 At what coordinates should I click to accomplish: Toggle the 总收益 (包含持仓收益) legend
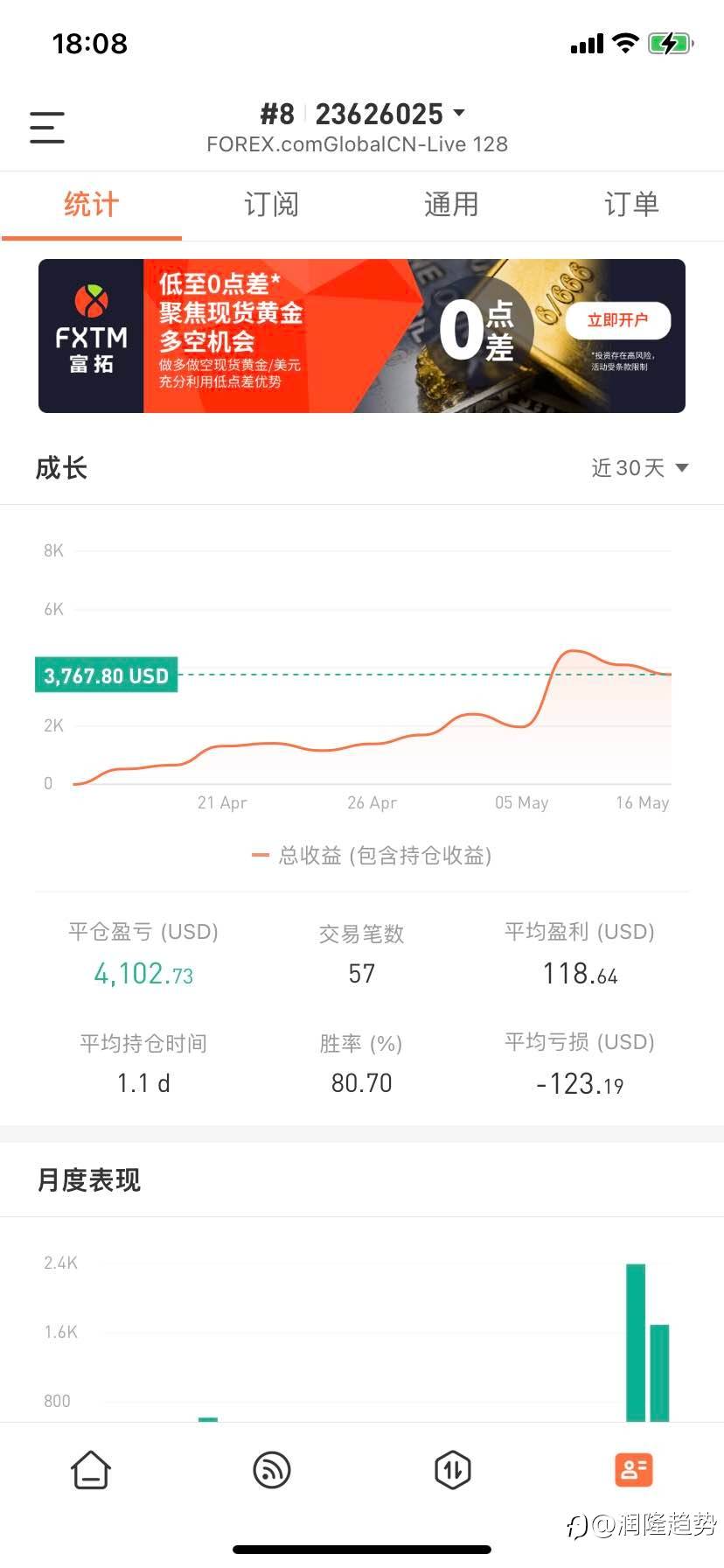372,856
